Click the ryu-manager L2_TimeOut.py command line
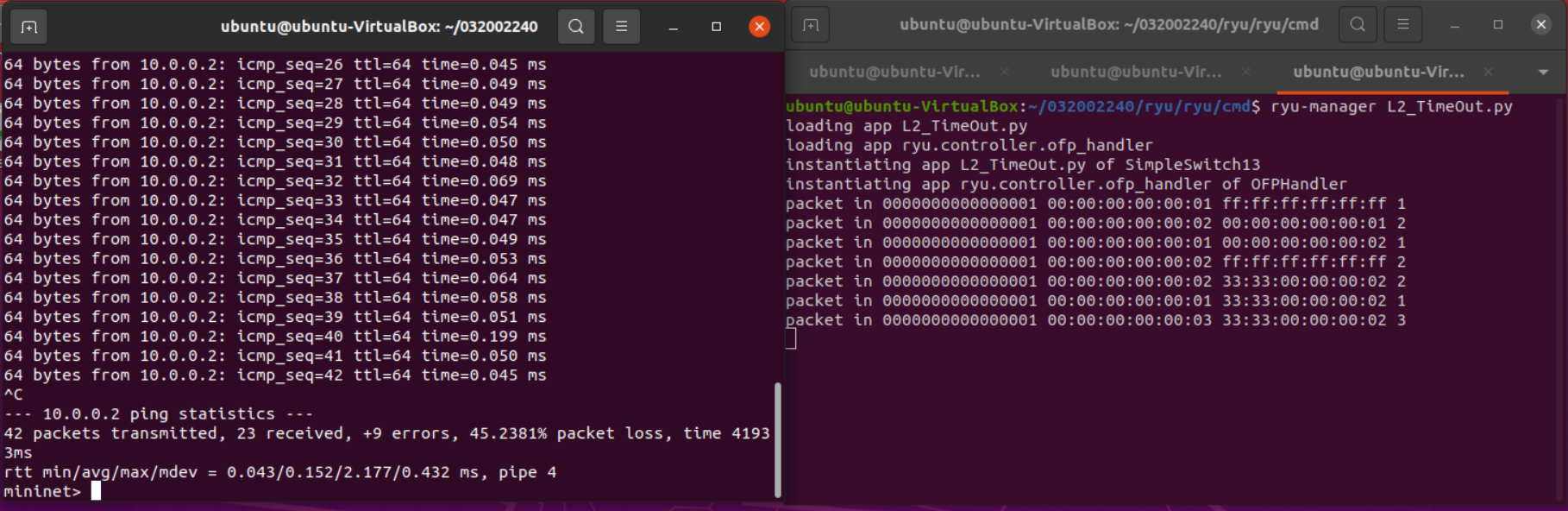Viewport: 1568px width, 511px height. point(1149,107)
